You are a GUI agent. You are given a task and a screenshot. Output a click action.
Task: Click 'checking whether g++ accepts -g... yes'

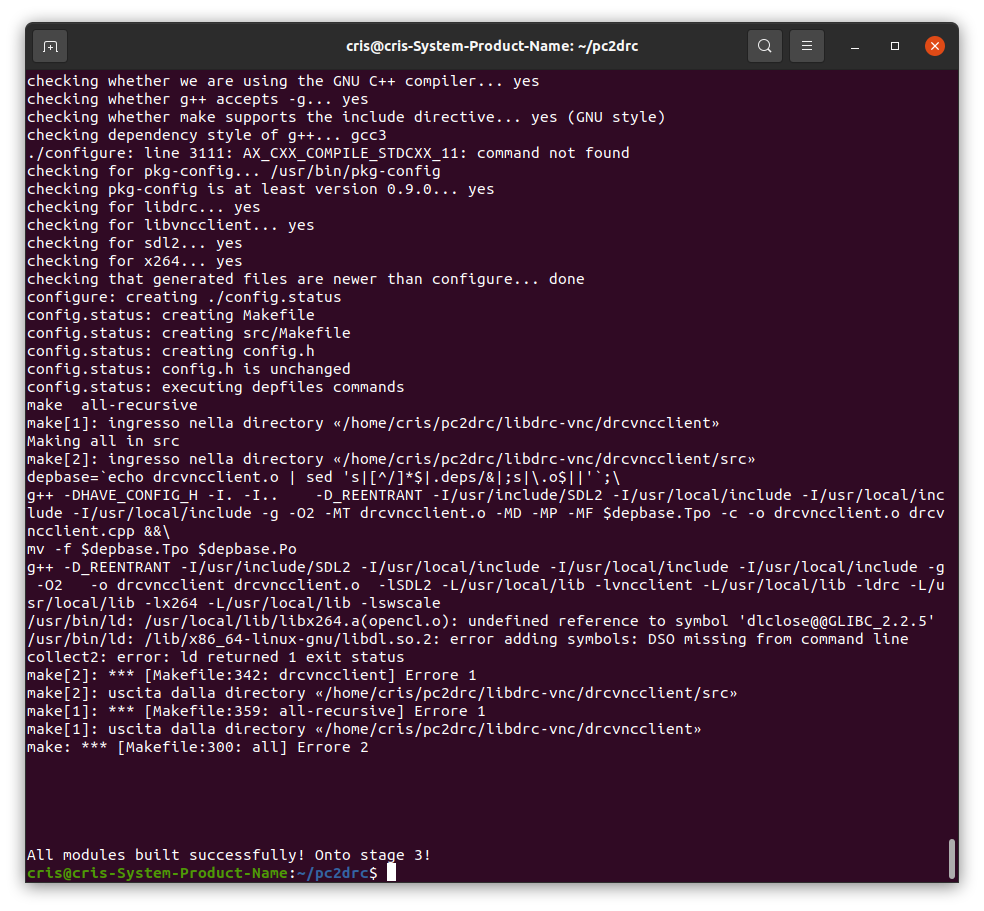pyautogui.click(x=198, y=99)
